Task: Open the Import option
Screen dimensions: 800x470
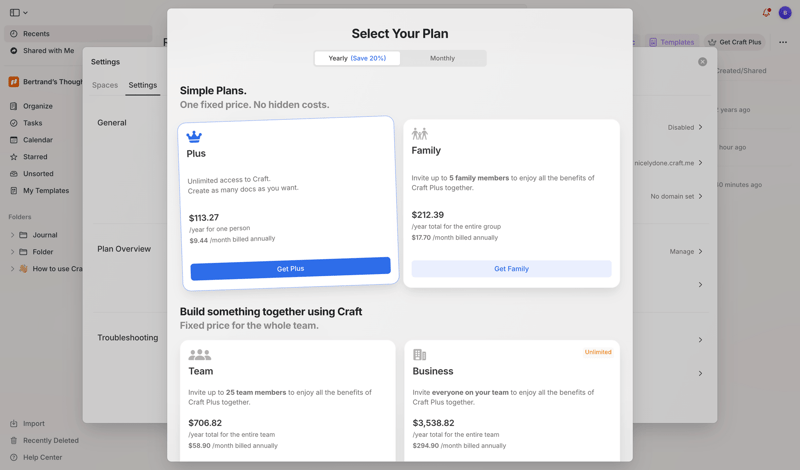Action: click(x=33, y=423)
